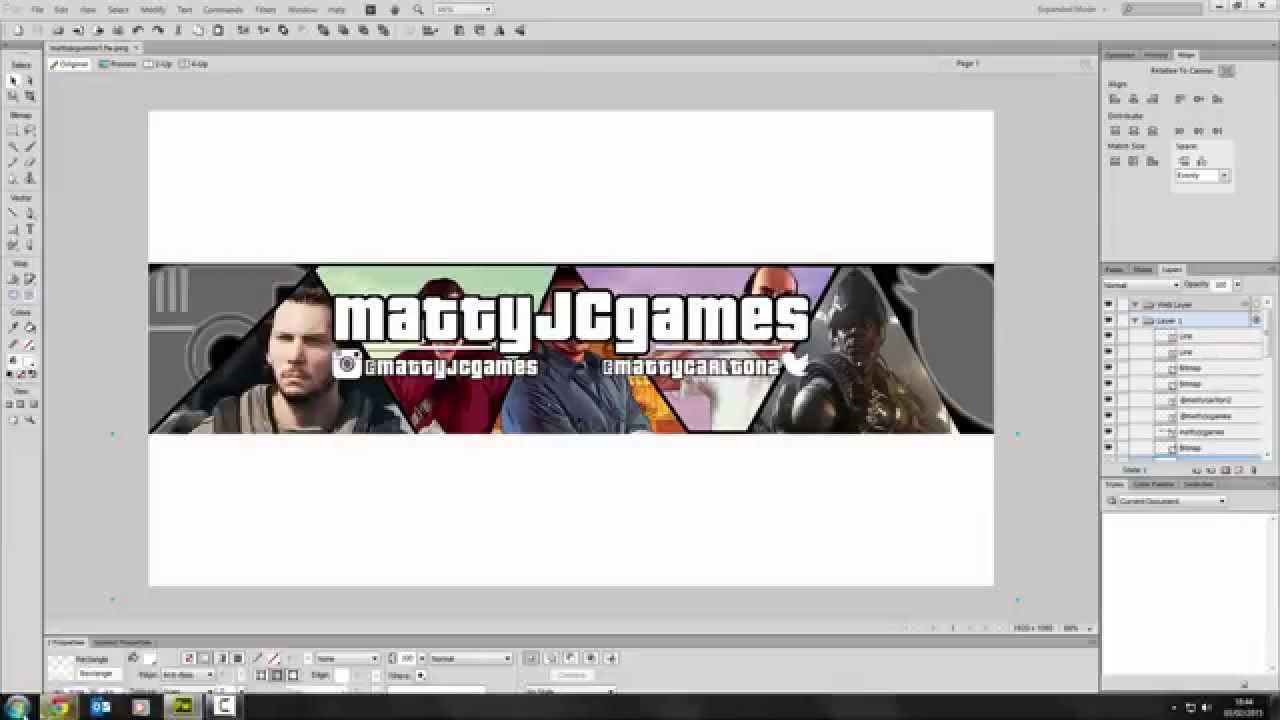Click Align Bottom in Align panel
1280x720 pixels.
1217,99
